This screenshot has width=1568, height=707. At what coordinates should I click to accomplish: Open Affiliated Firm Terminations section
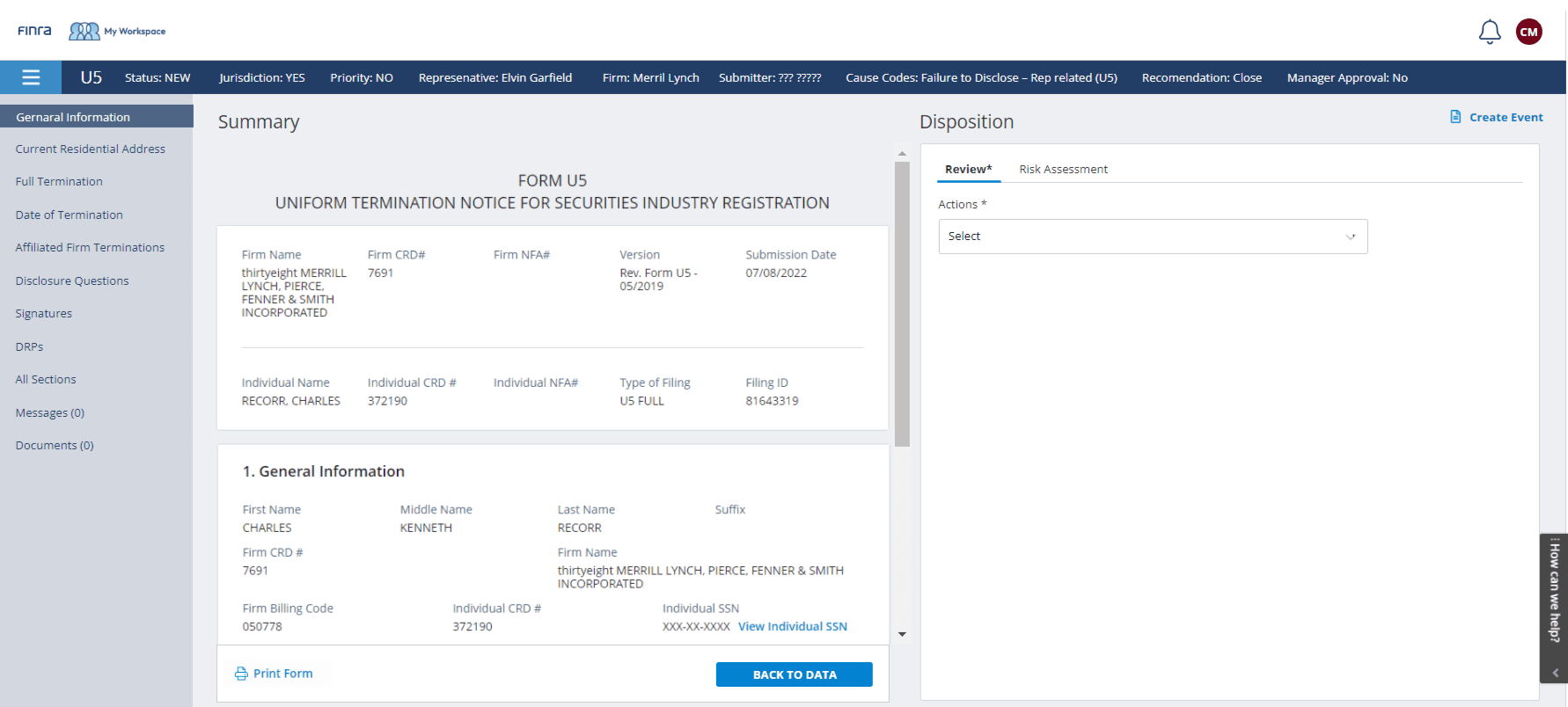pyautogui.click(x=90, y=247)
